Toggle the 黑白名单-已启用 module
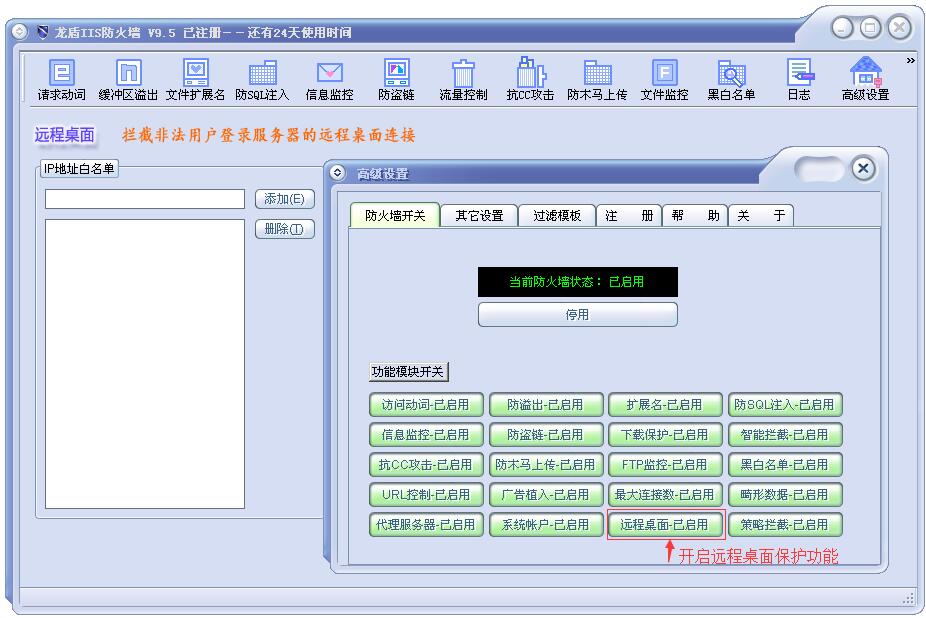Viewport: 926px width, 618px height. (x=784, y=465)
